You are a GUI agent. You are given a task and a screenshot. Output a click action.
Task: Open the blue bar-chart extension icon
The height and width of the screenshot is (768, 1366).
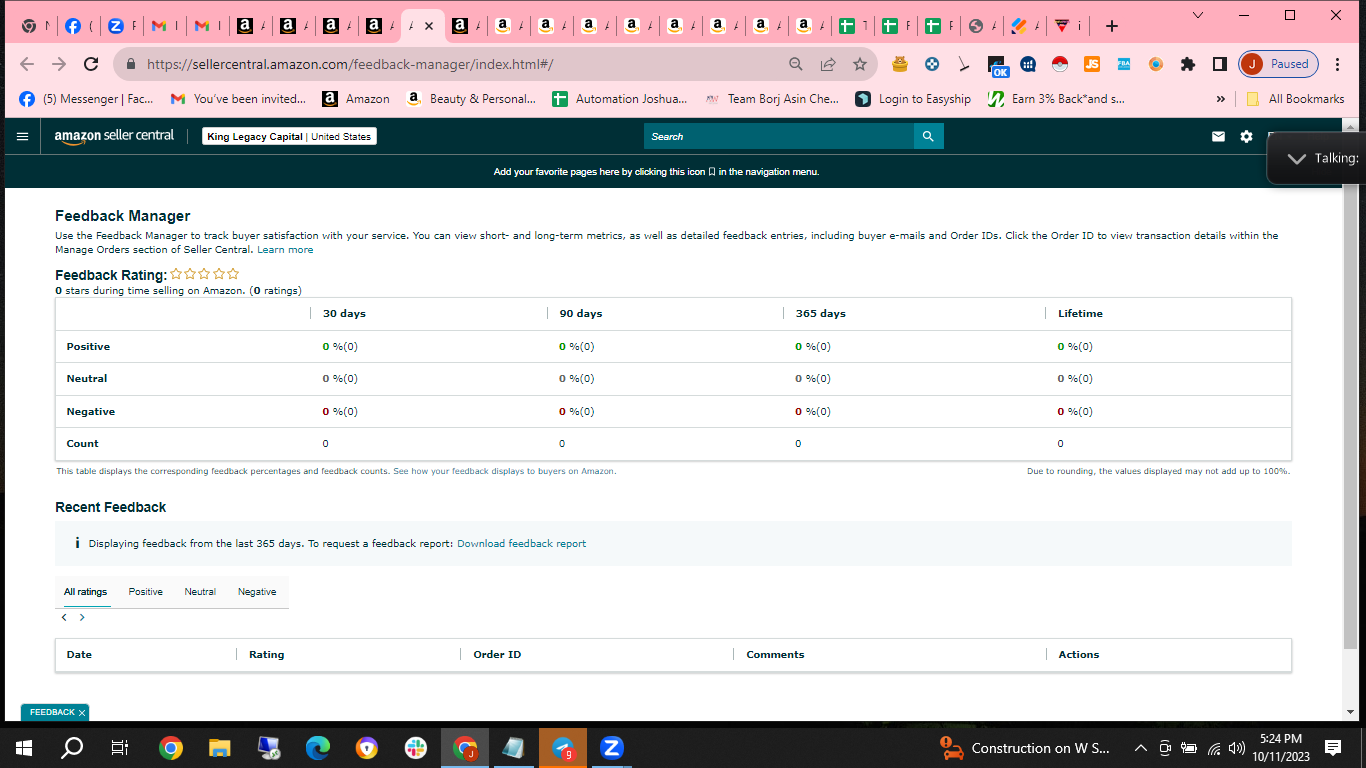(1028, 64)
